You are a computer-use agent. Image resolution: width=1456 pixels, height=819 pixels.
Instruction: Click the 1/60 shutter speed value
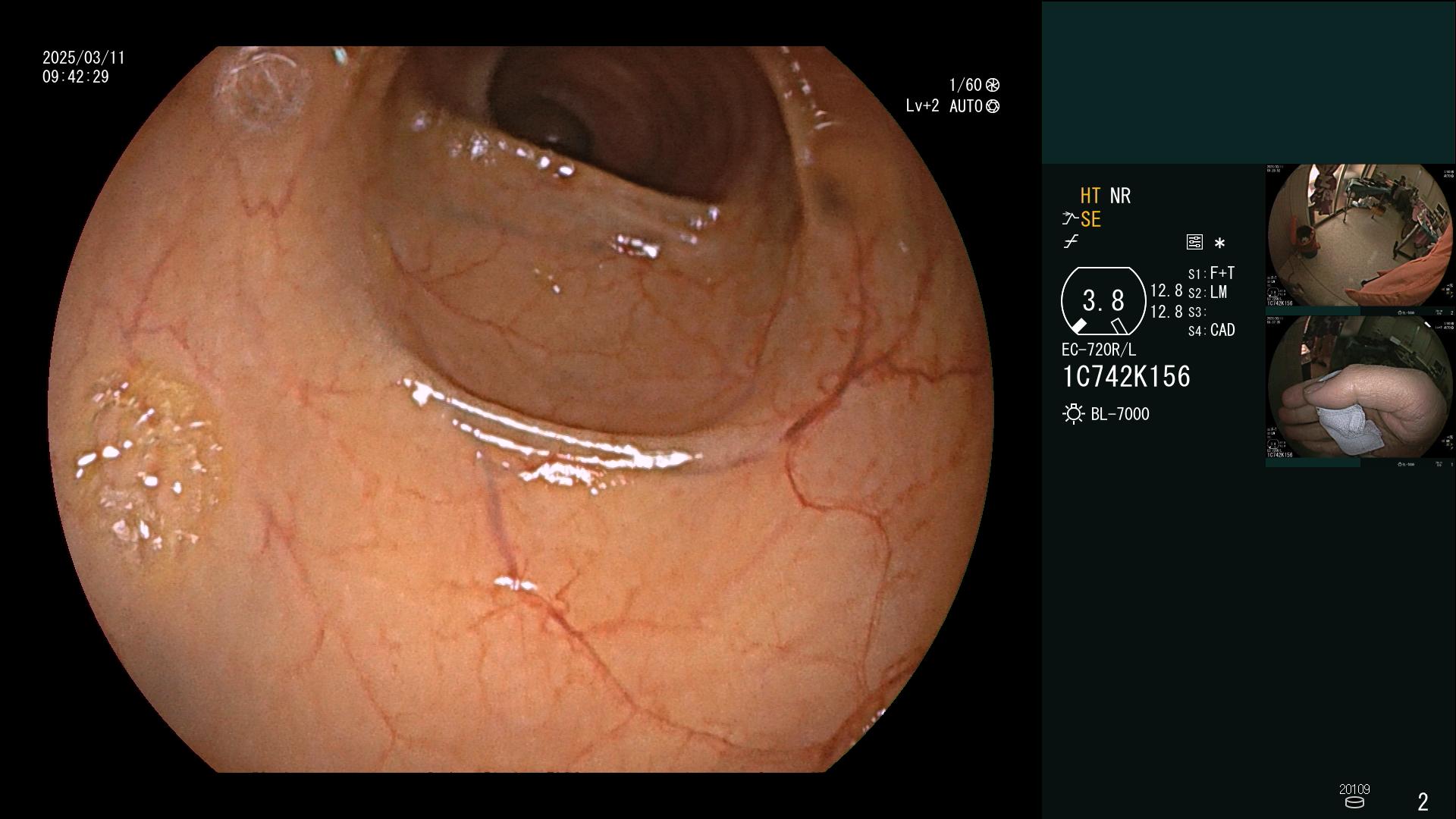(965, 85)
